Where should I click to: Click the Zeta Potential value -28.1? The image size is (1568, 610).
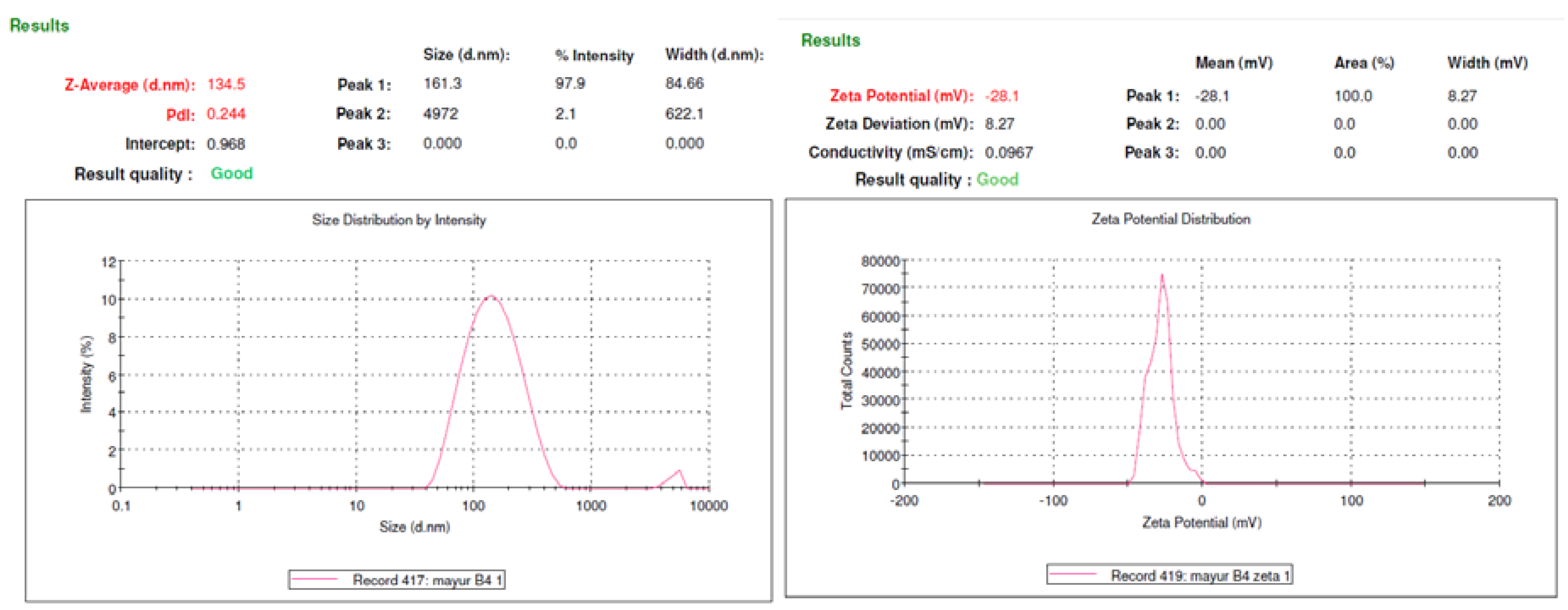[x=1001, y=96]
